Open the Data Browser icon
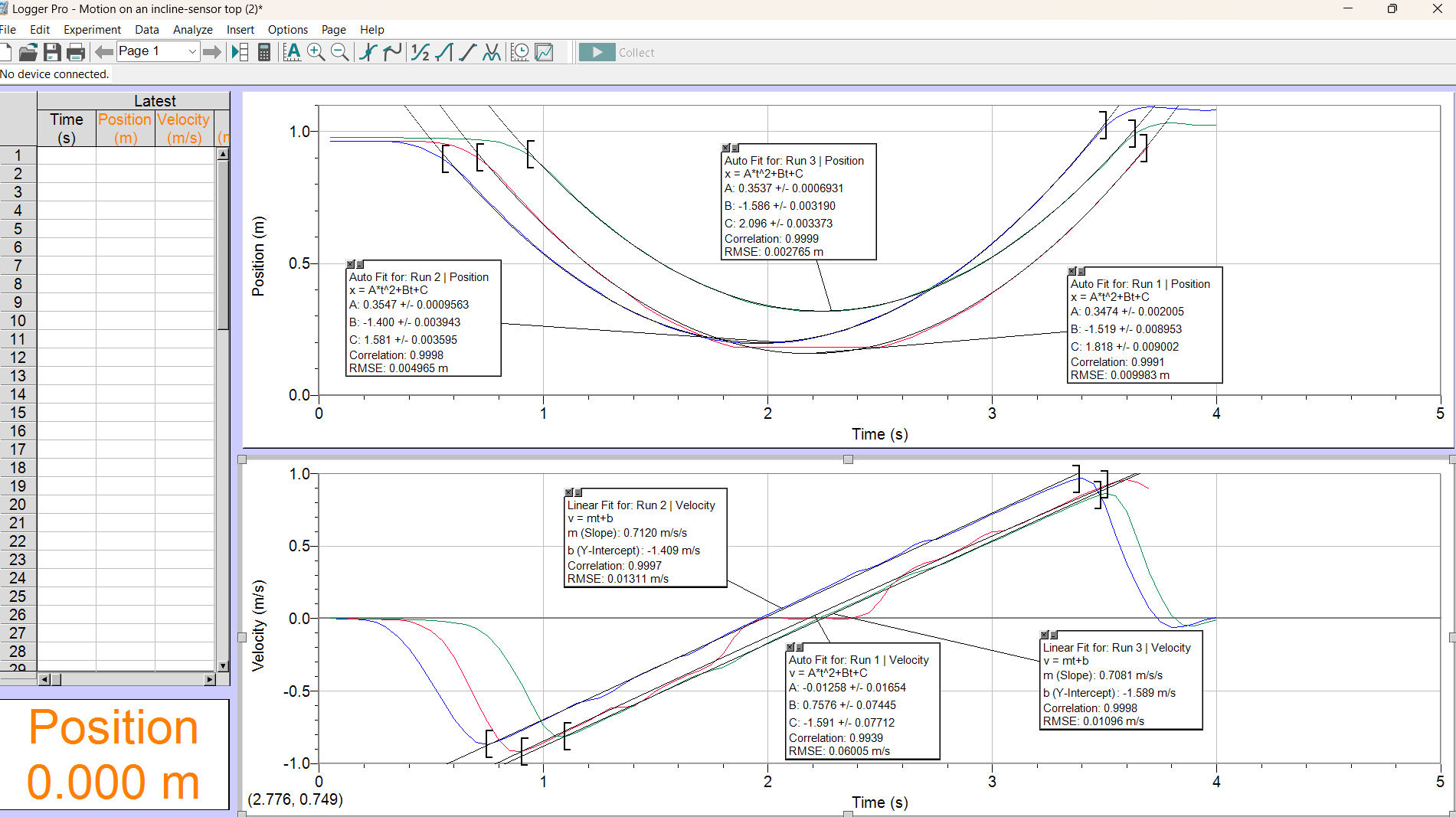 [x=240, y=52]
